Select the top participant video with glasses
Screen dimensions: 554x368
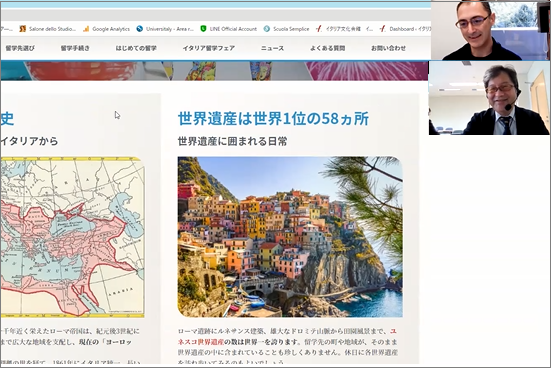pos(491,30)
